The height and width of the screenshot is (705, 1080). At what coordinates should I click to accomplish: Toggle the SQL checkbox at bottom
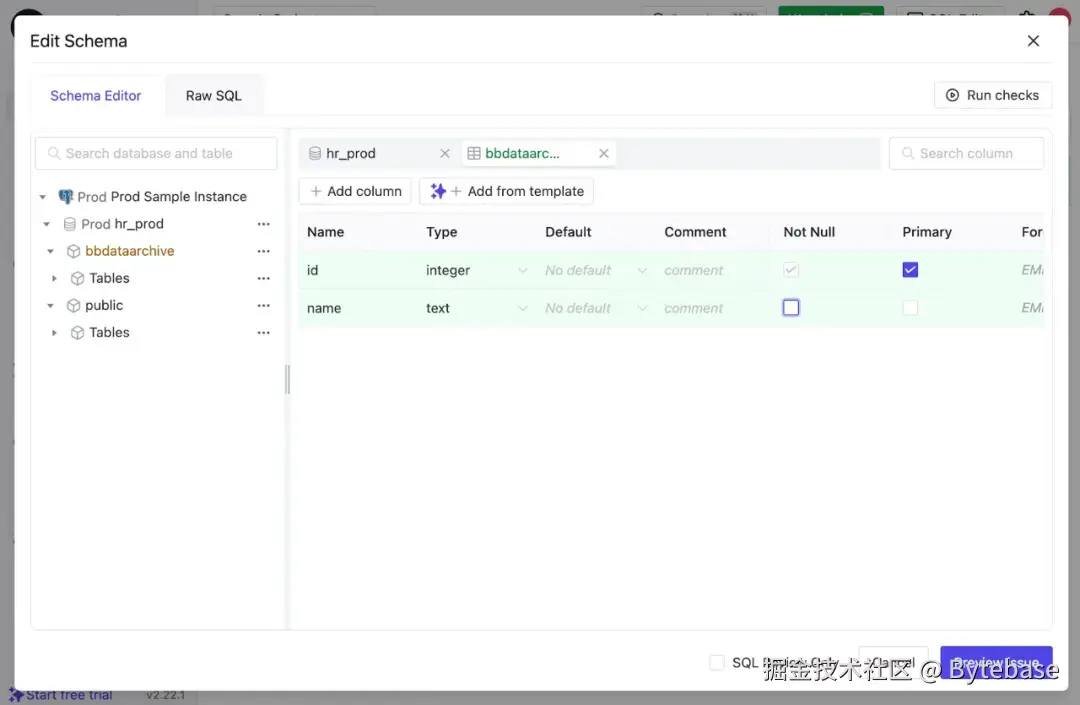coord(717,662)
